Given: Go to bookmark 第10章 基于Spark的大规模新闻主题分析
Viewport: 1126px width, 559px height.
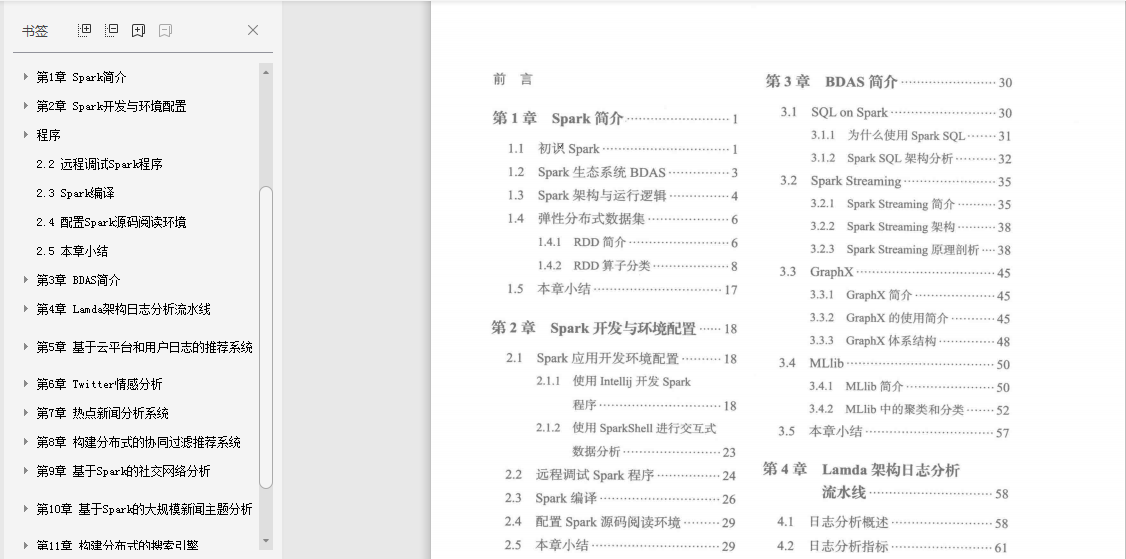Looking at the screenshot, I should point(144,509).
